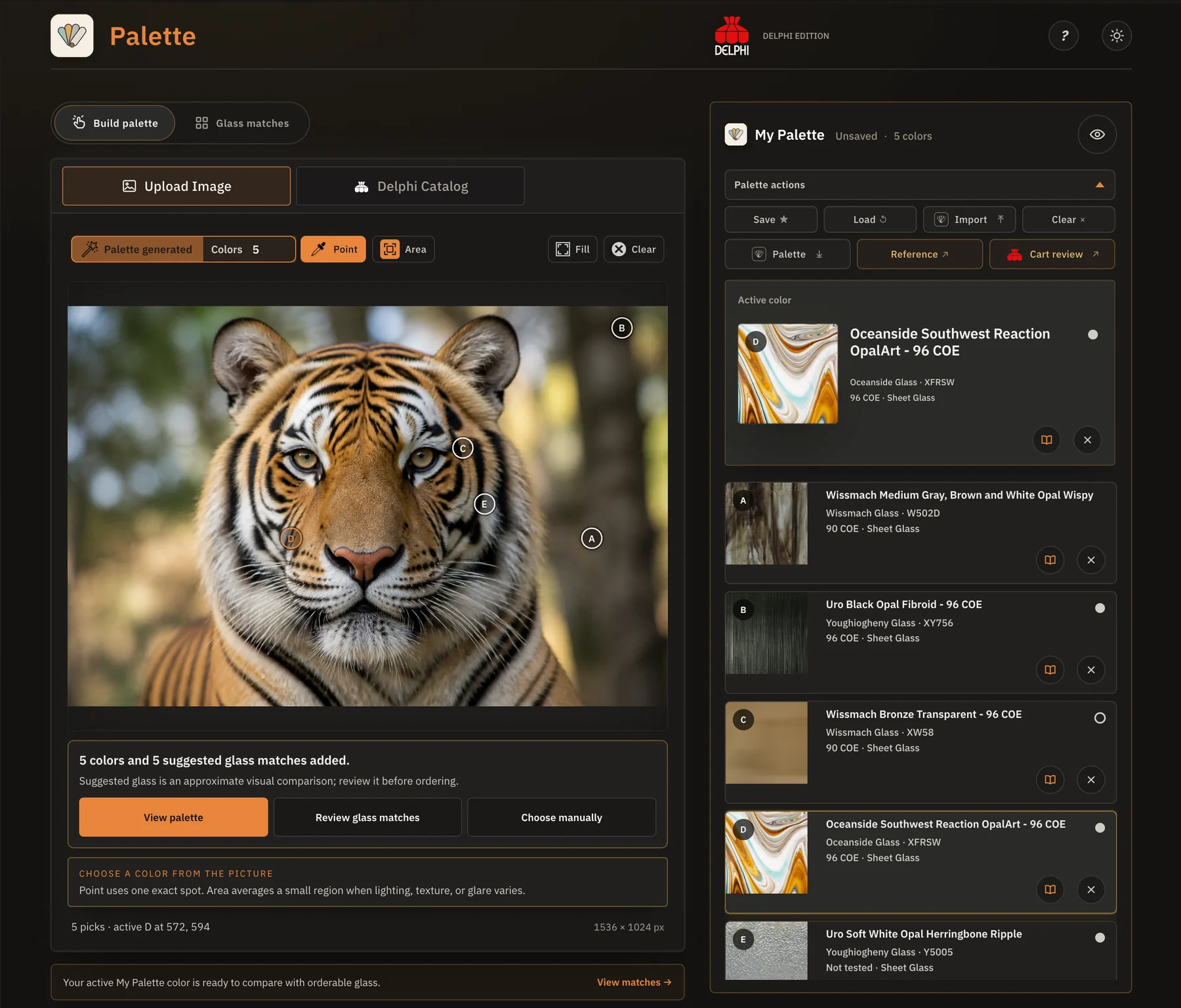Toggle palette preview eye icon
This screenshot has width=1181, height=1008.
1097,135
